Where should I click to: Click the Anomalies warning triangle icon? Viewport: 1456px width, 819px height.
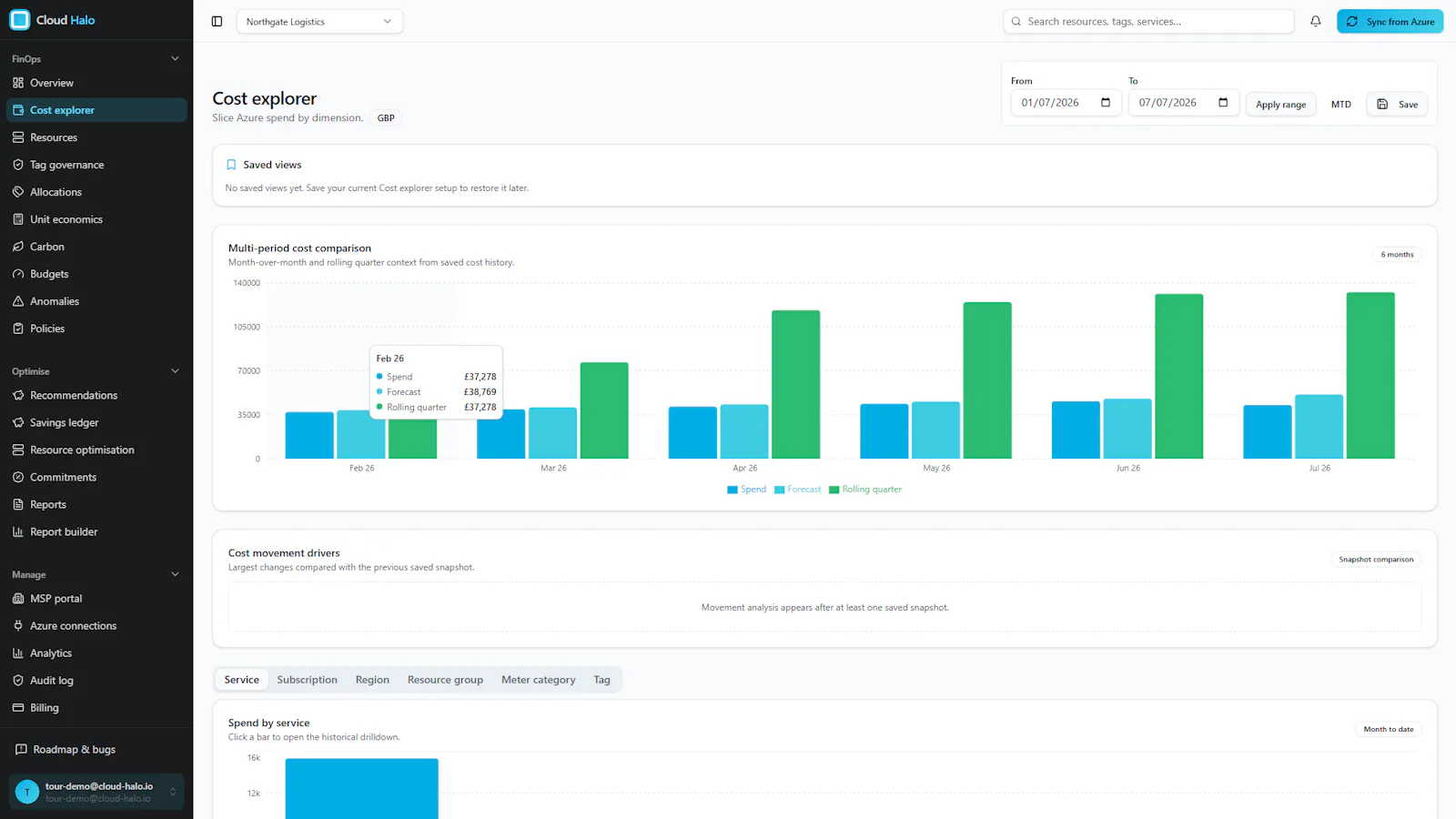click(18, 301)
